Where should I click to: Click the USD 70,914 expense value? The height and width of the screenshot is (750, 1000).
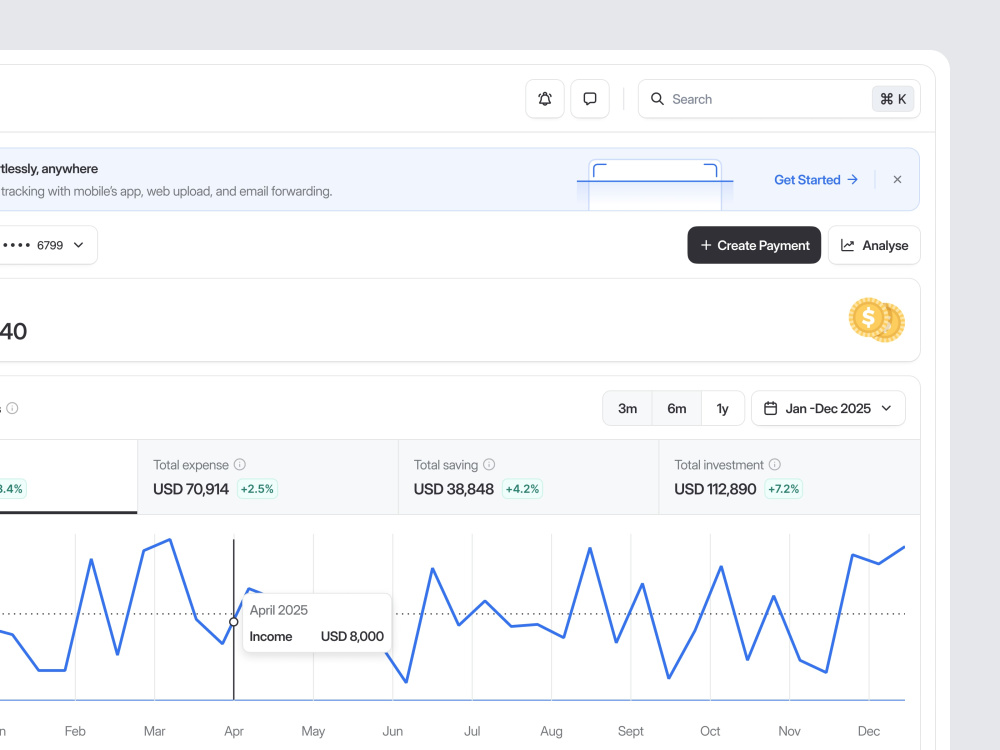click(x=191, y=489)
